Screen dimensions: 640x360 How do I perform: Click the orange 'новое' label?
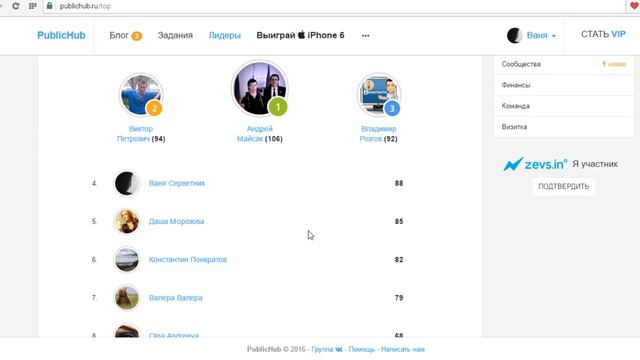point(614,64)
